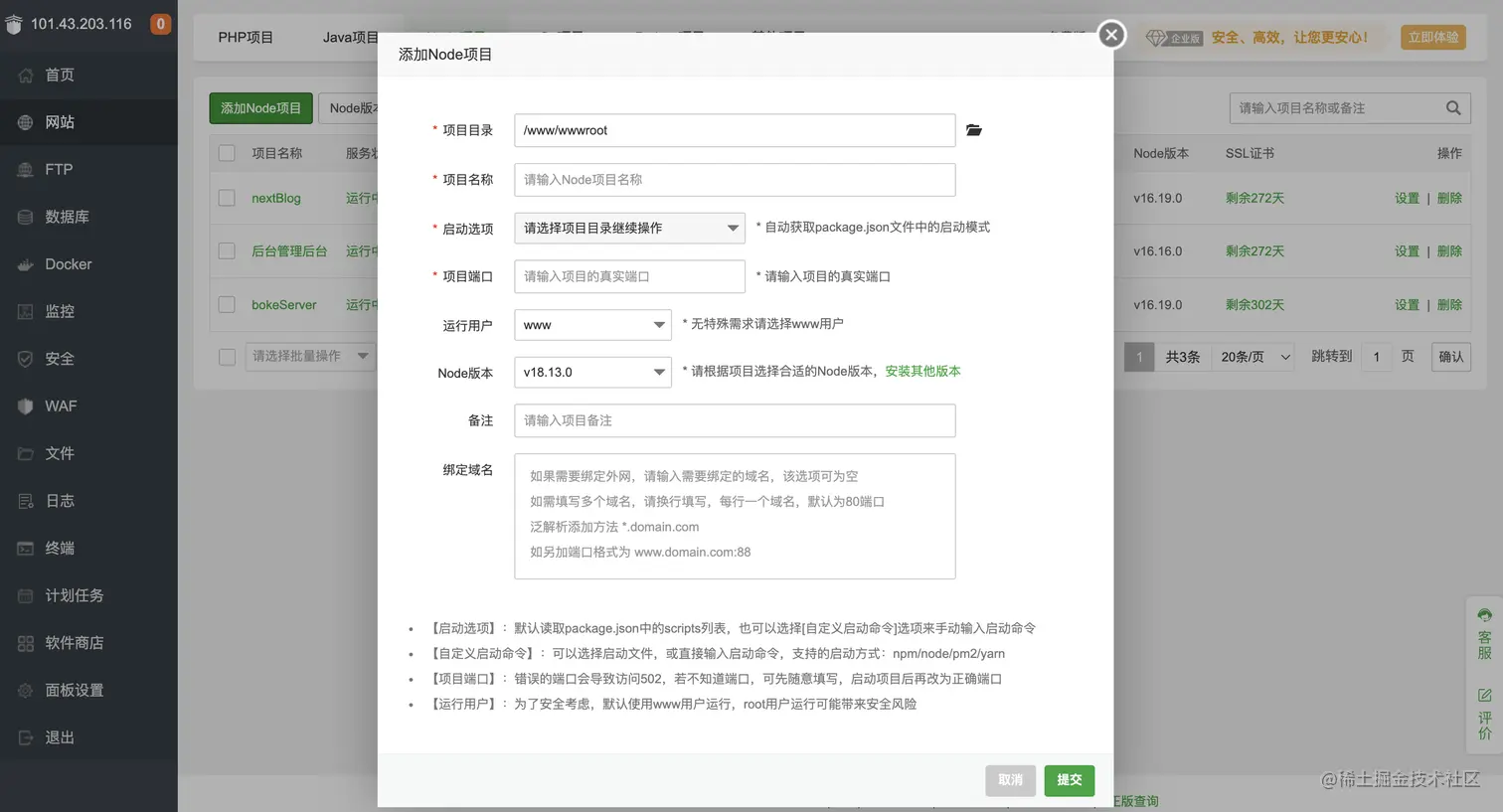1503x812 pixels.
Task: Click the 项目端口 input field
Action: pyautogui.click(x=629, y=276)
